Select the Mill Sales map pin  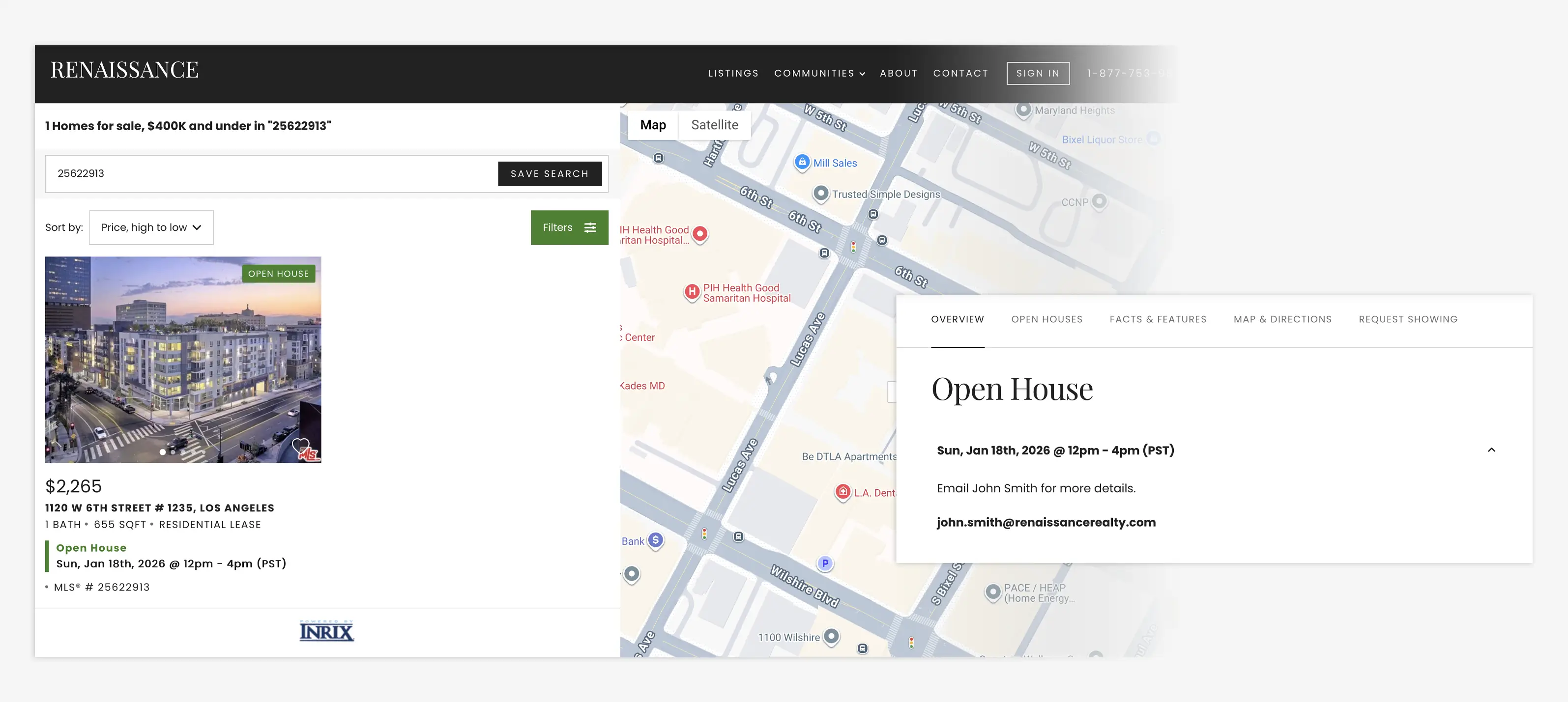pyautogui.click(x=802, y=162)
